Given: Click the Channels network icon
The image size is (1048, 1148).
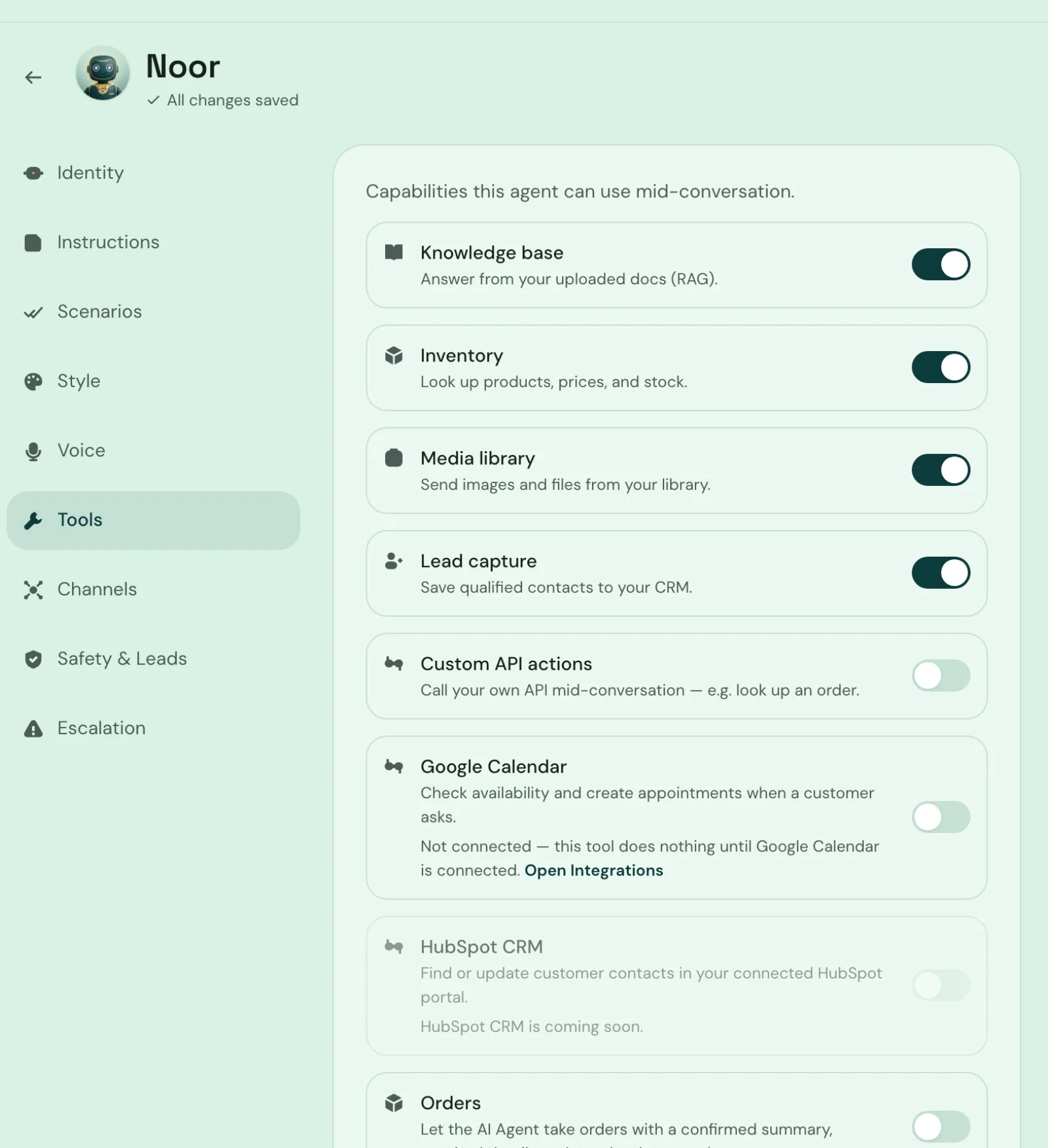Looking at the screenshot, I should (x=33, y=590).
